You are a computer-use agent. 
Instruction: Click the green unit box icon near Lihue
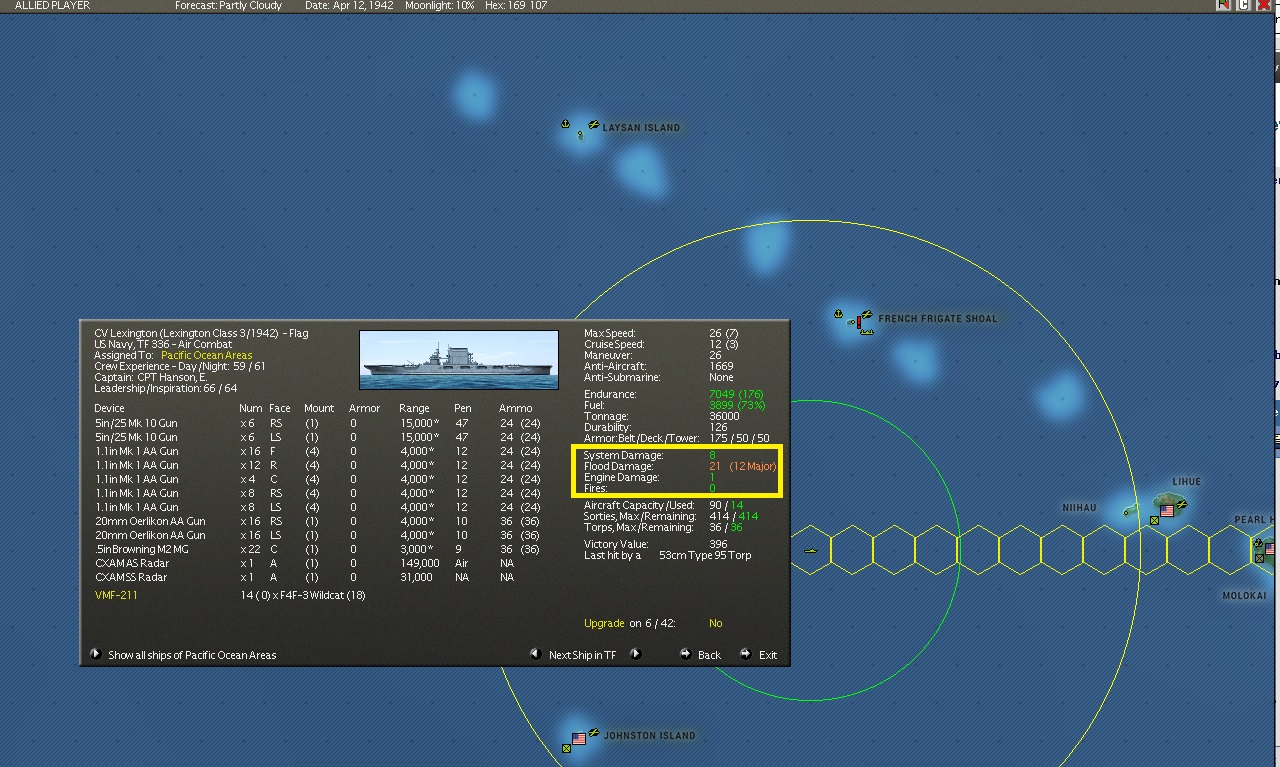[1154, 520]
